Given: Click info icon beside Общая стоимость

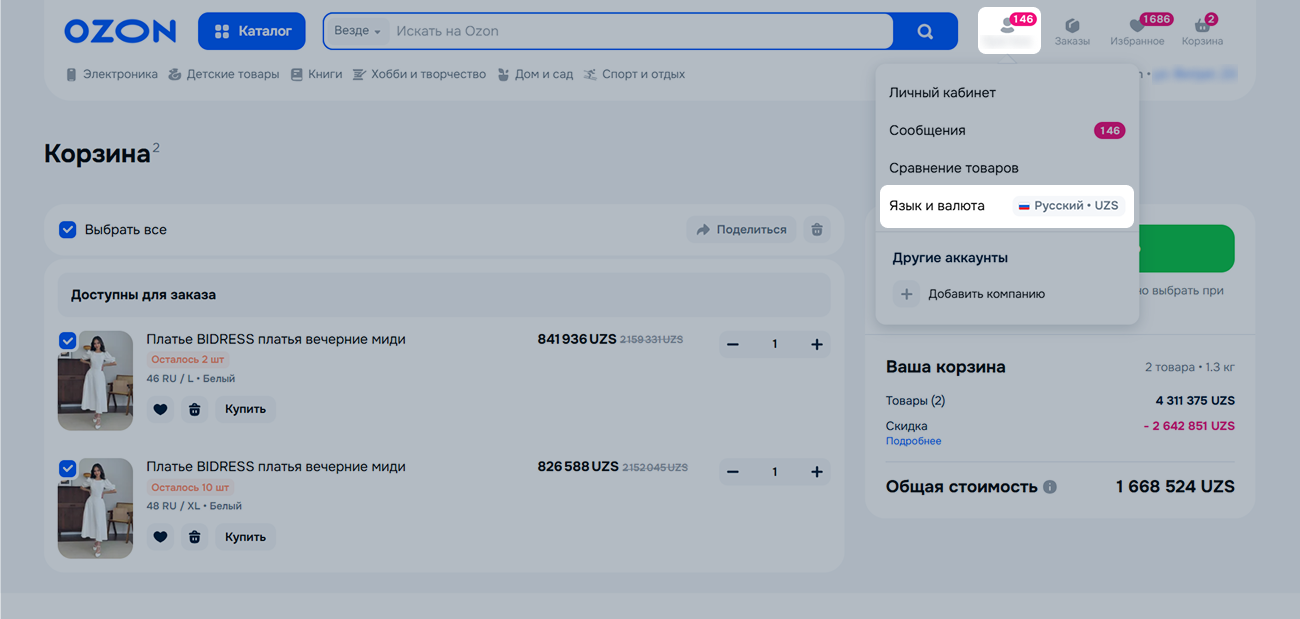Looking at the screenshot, I should [1050, 487].
